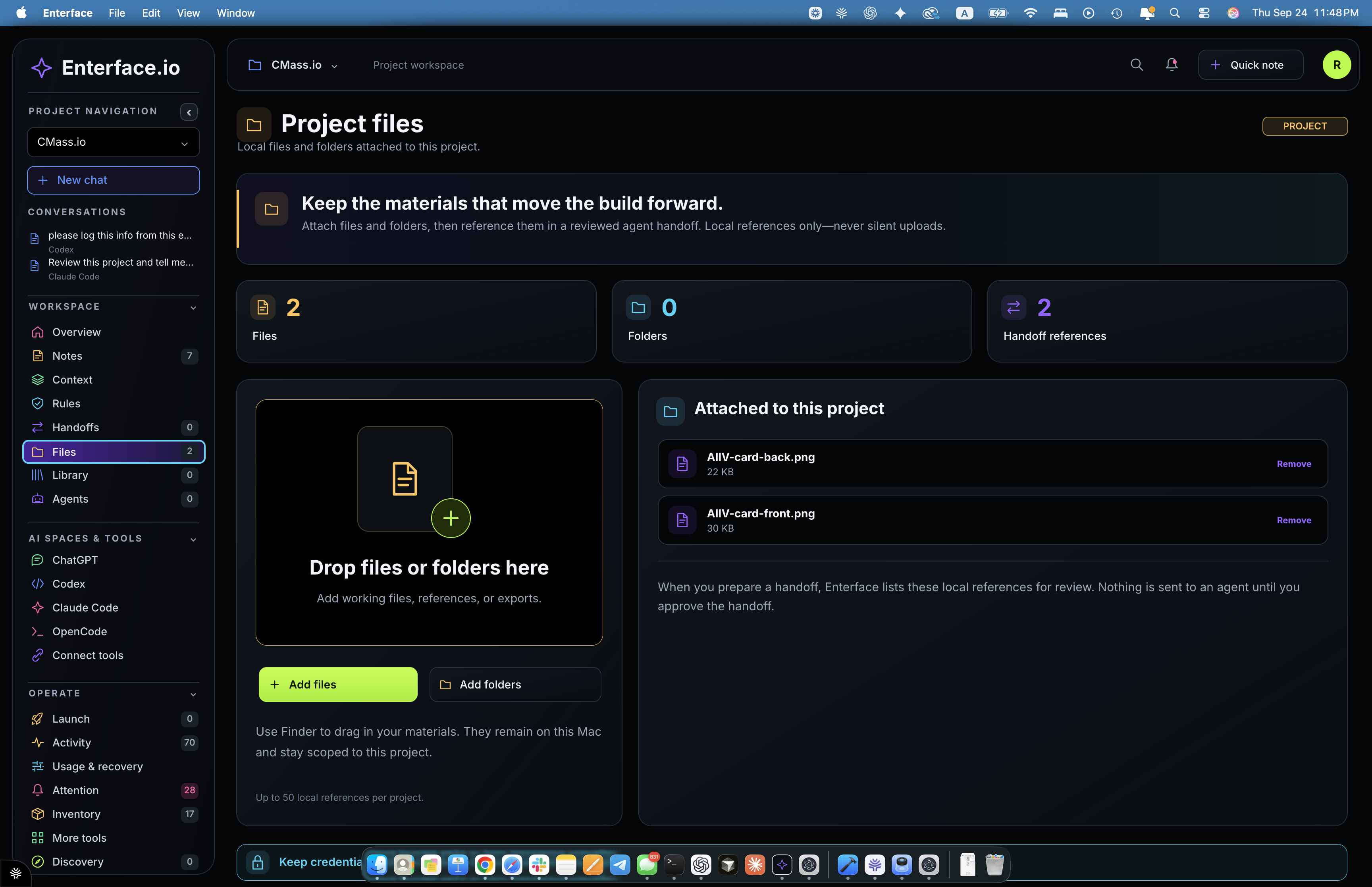
Task: Open Chrome from the Dock
Action: coord(485,864)
